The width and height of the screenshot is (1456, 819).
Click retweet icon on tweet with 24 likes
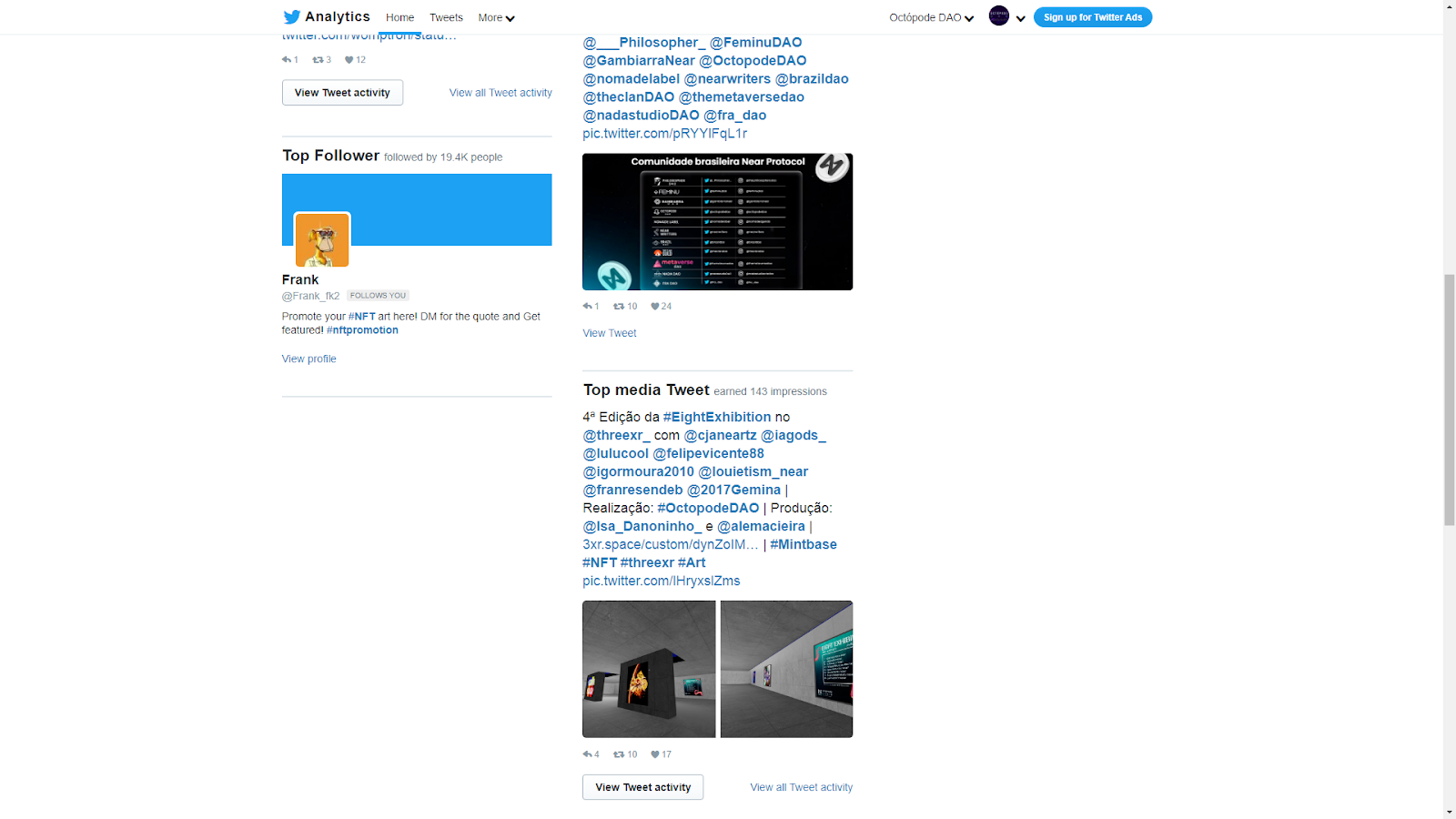pos(619,307)
